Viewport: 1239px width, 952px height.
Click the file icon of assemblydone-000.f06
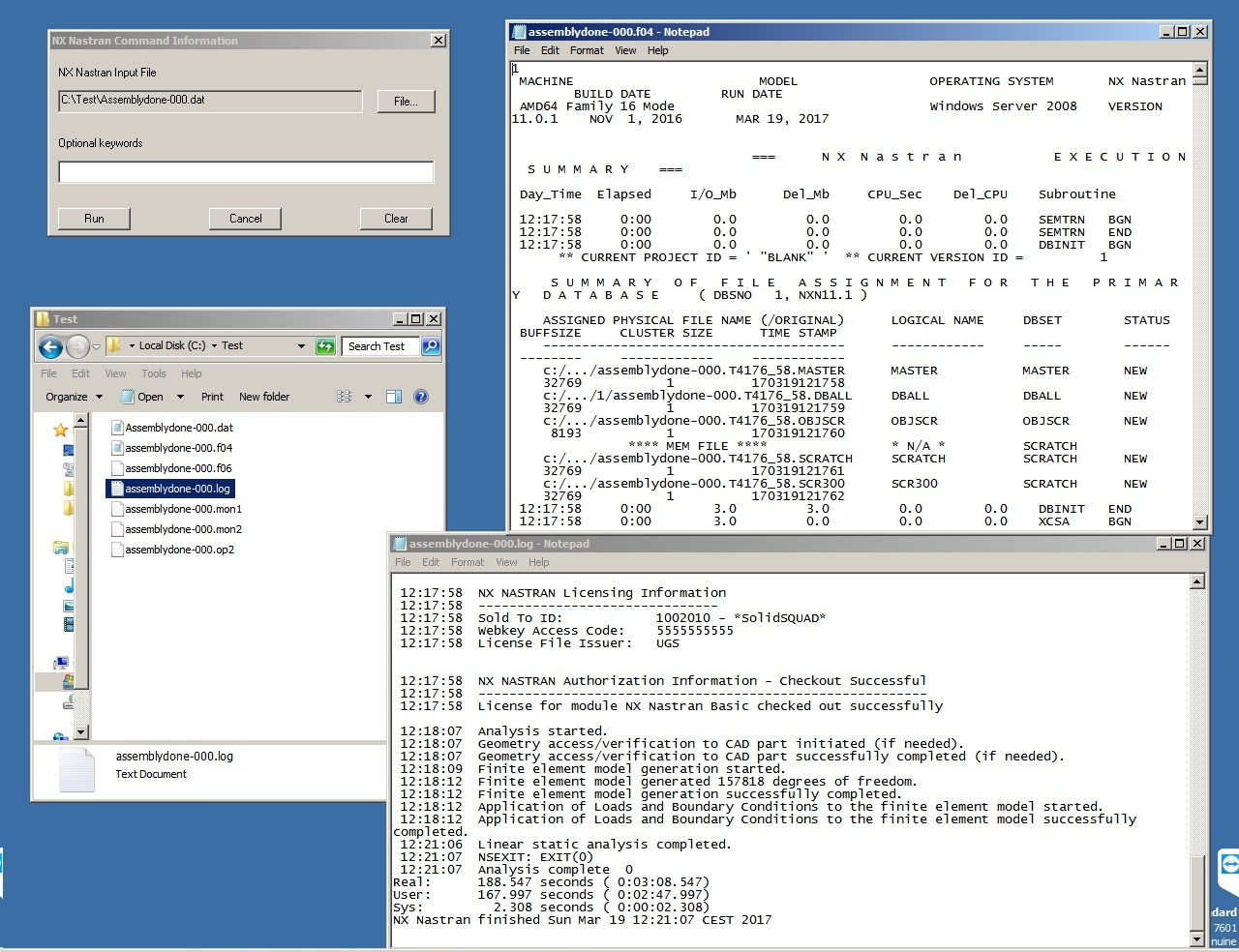pyautogui.click(x=117, y=468)
